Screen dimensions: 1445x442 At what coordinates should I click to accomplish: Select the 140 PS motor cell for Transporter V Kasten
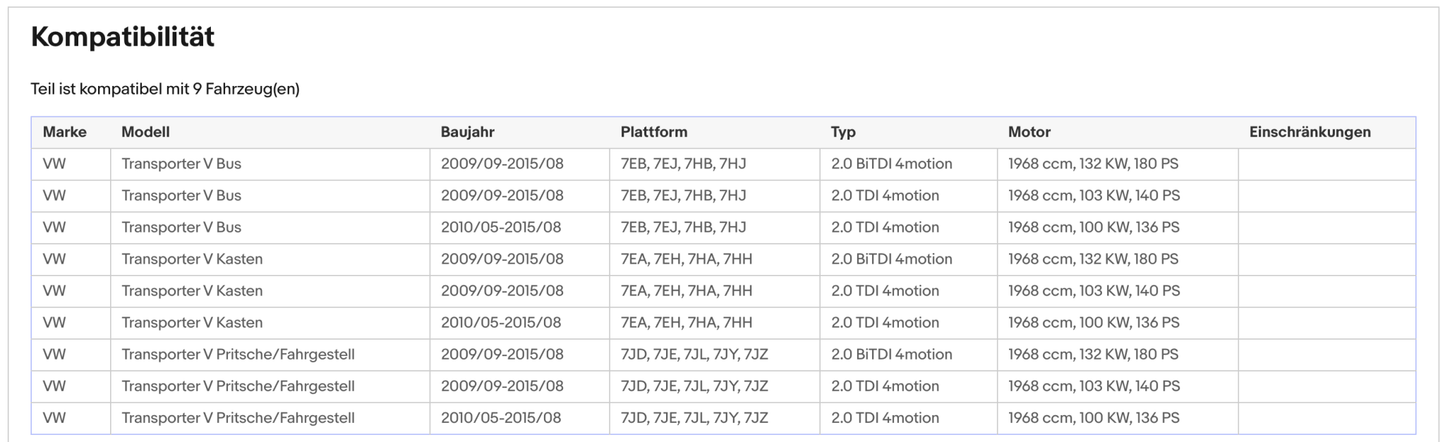1093,291
